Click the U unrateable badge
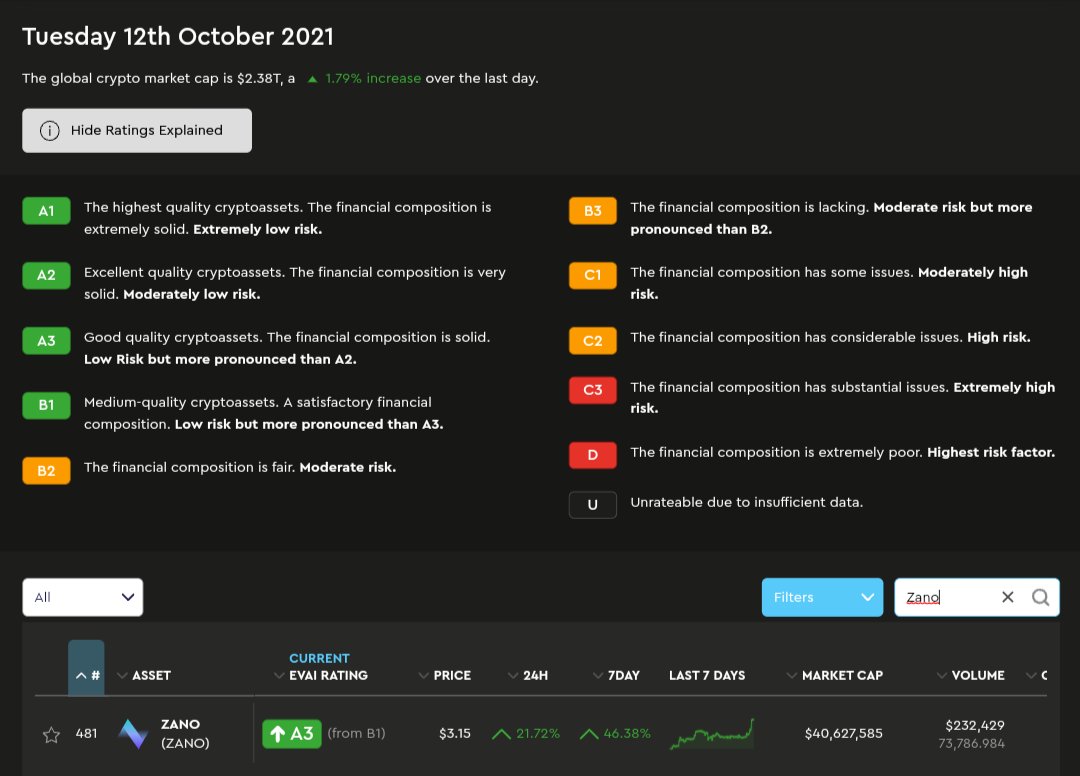 592,504
